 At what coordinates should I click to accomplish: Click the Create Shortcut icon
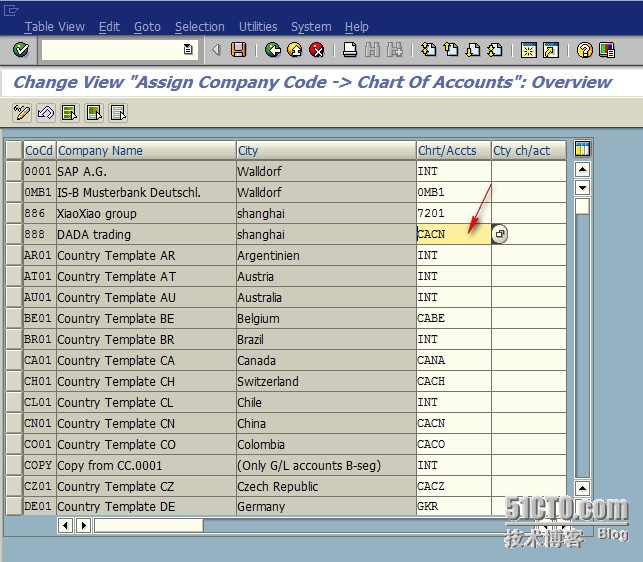coord(551,50)
